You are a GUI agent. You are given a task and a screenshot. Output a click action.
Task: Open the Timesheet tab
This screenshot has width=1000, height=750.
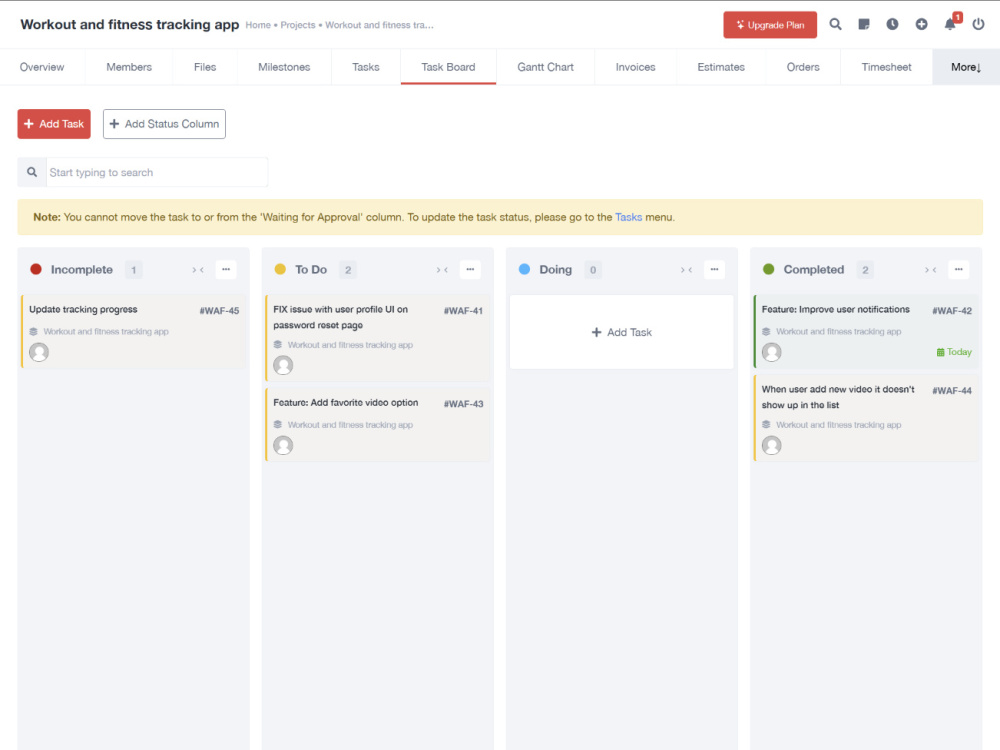point(886,67)
